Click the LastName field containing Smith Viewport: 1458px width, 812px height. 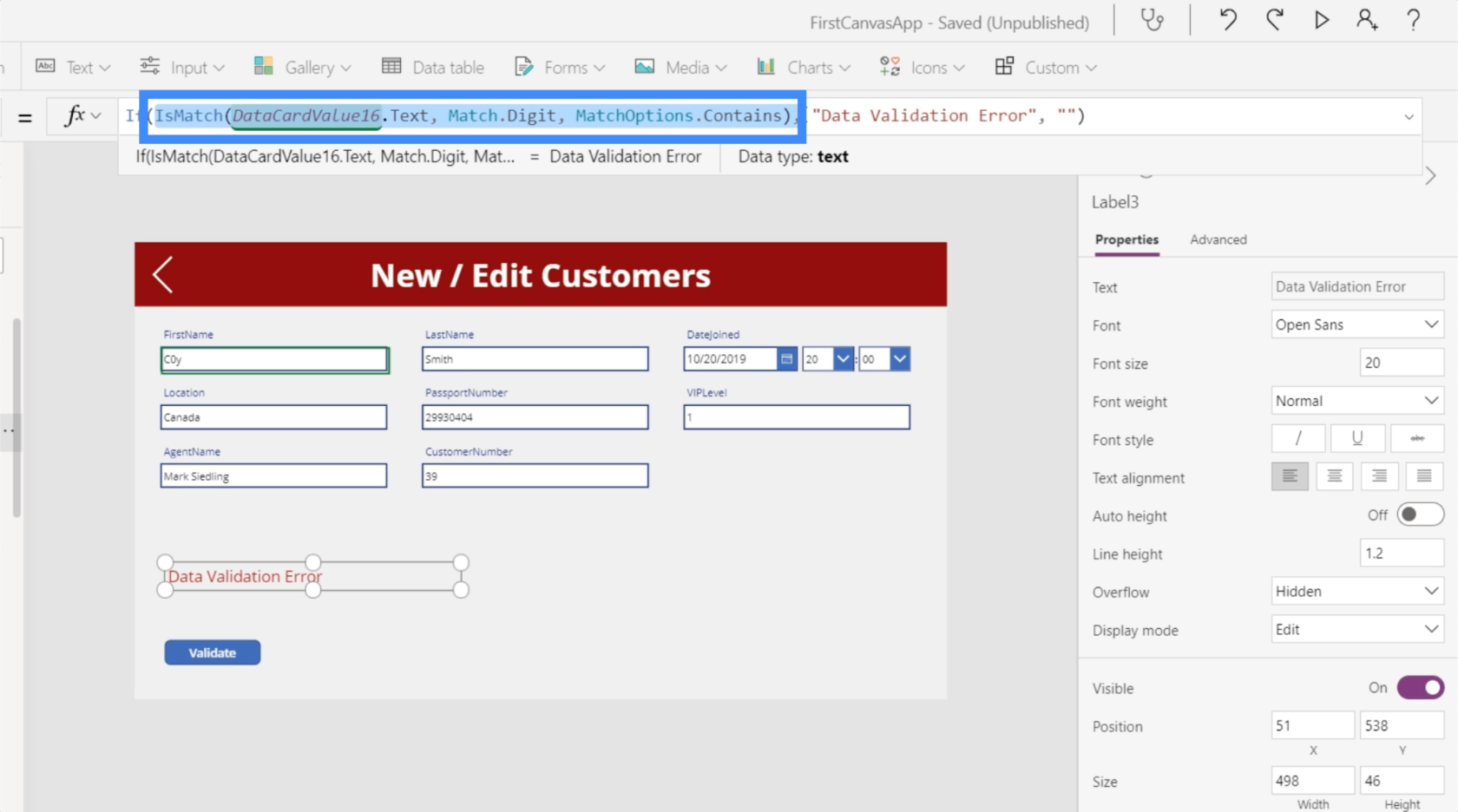pyautogui.click(x=535, y=359)
